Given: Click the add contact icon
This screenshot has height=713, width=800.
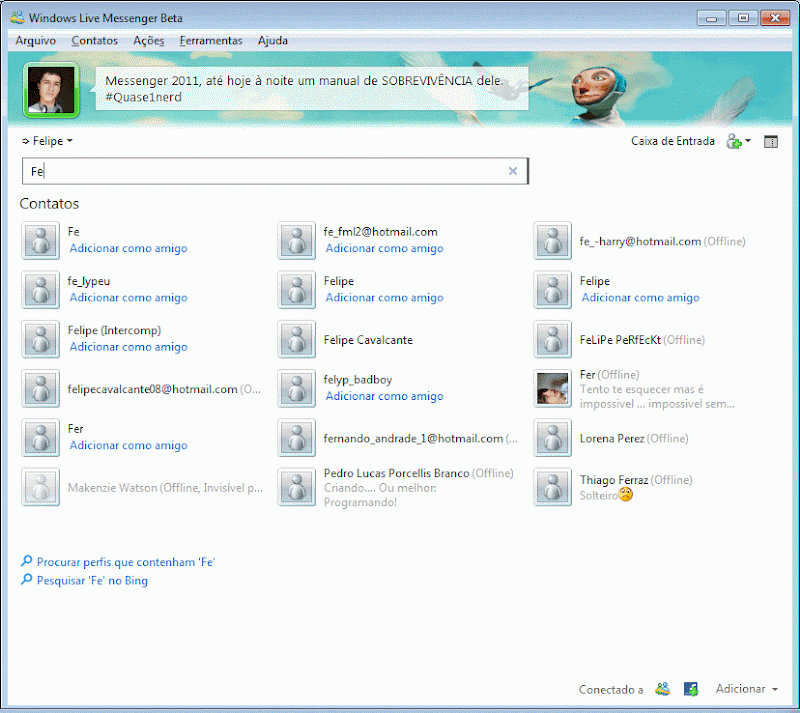Looking at the screenshot, I should click(734, 141).
